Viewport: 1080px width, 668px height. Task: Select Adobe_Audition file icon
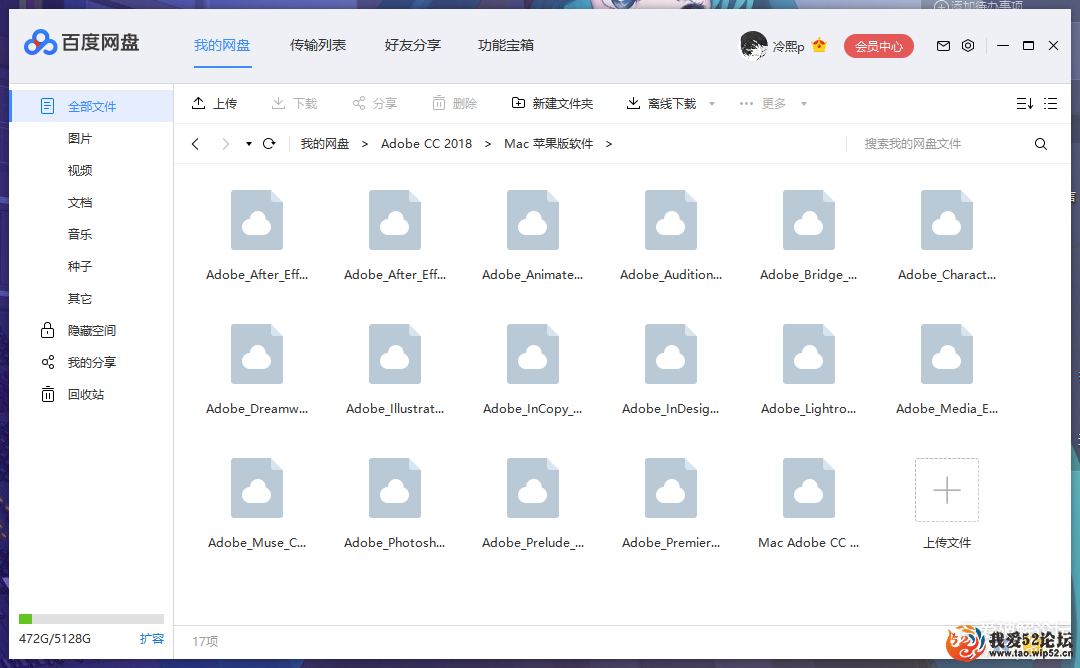pos(671,220)
